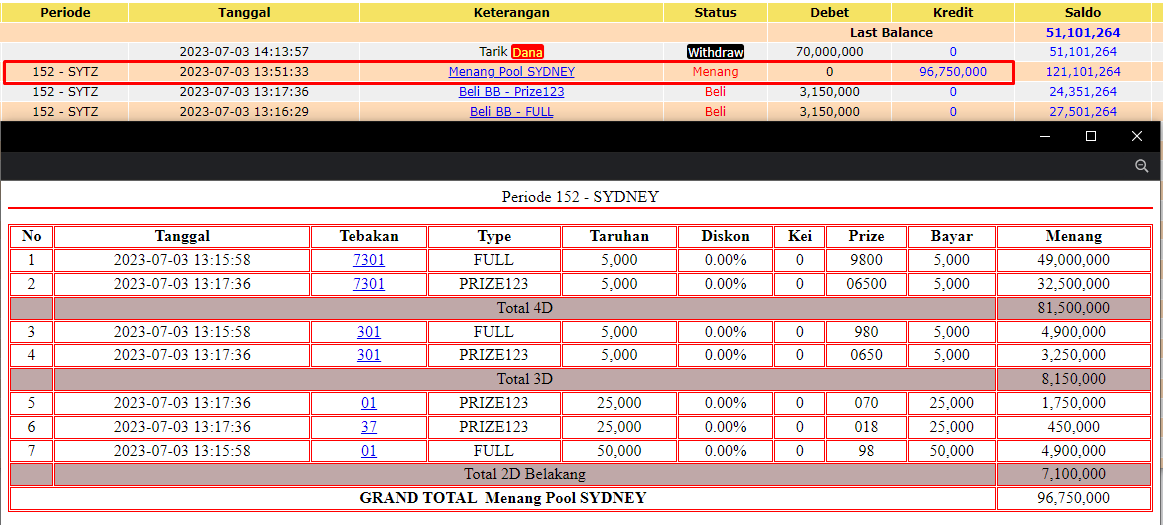Click the Kredit column header
Image resolution: width=1163 pixels, height=525 pixels.
click(x=952, y=13)
